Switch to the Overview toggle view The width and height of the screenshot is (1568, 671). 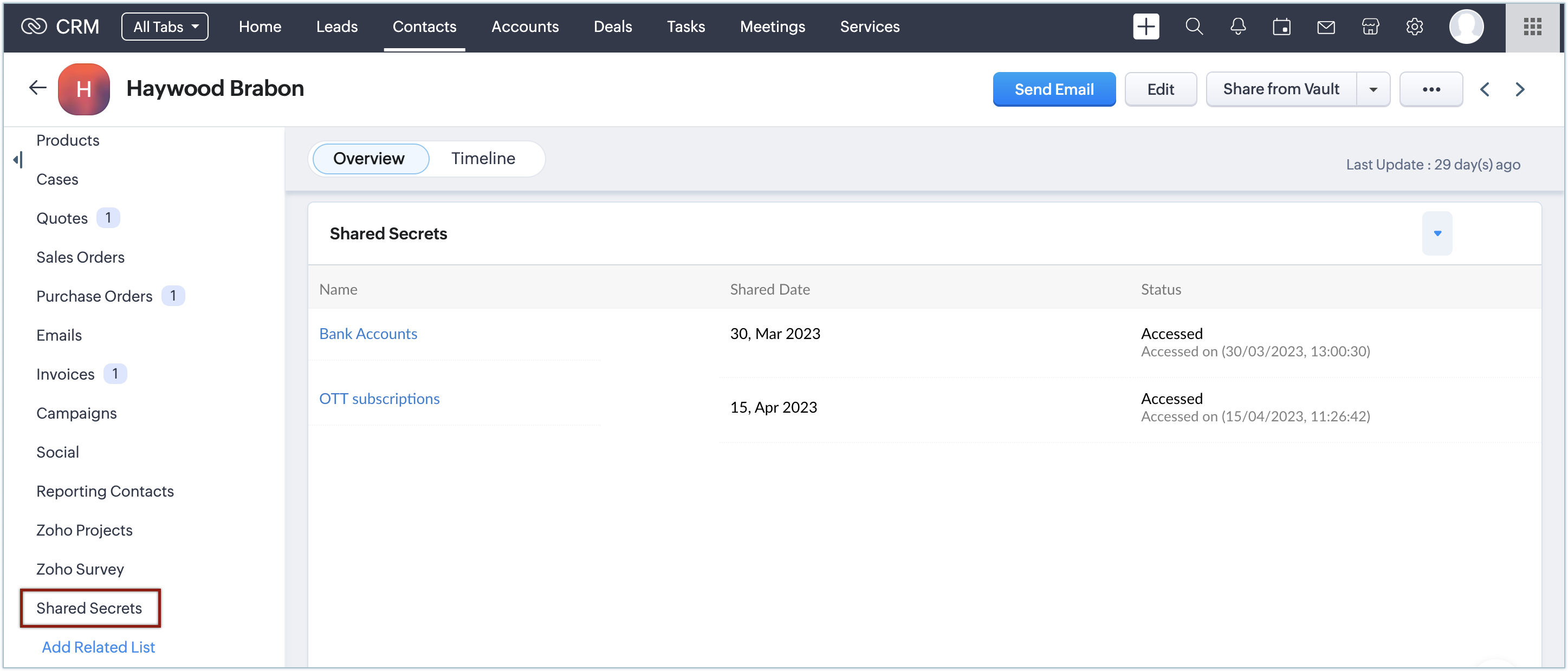tap(369, 159)
